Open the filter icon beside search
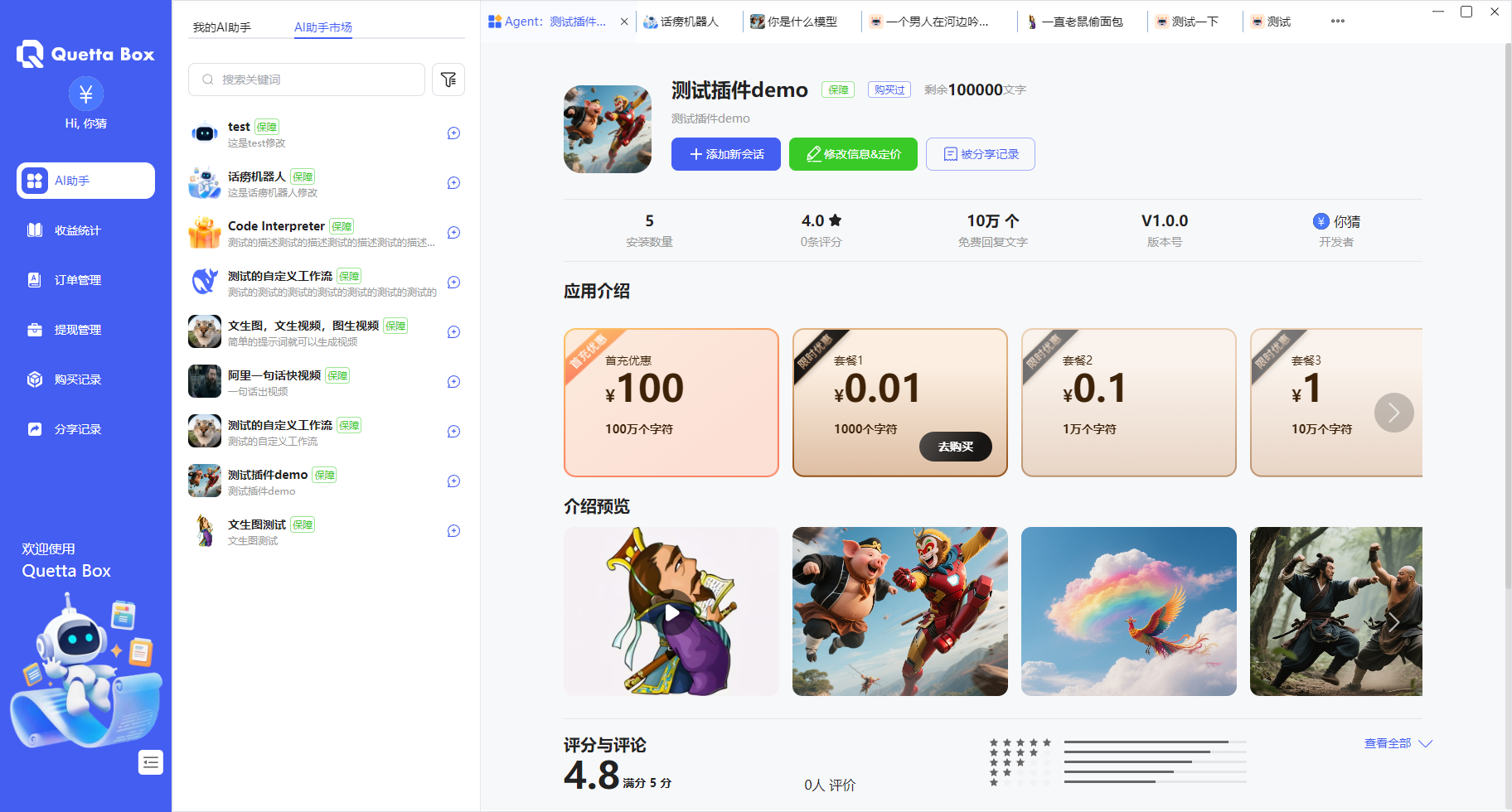 (x=448, y=80)
